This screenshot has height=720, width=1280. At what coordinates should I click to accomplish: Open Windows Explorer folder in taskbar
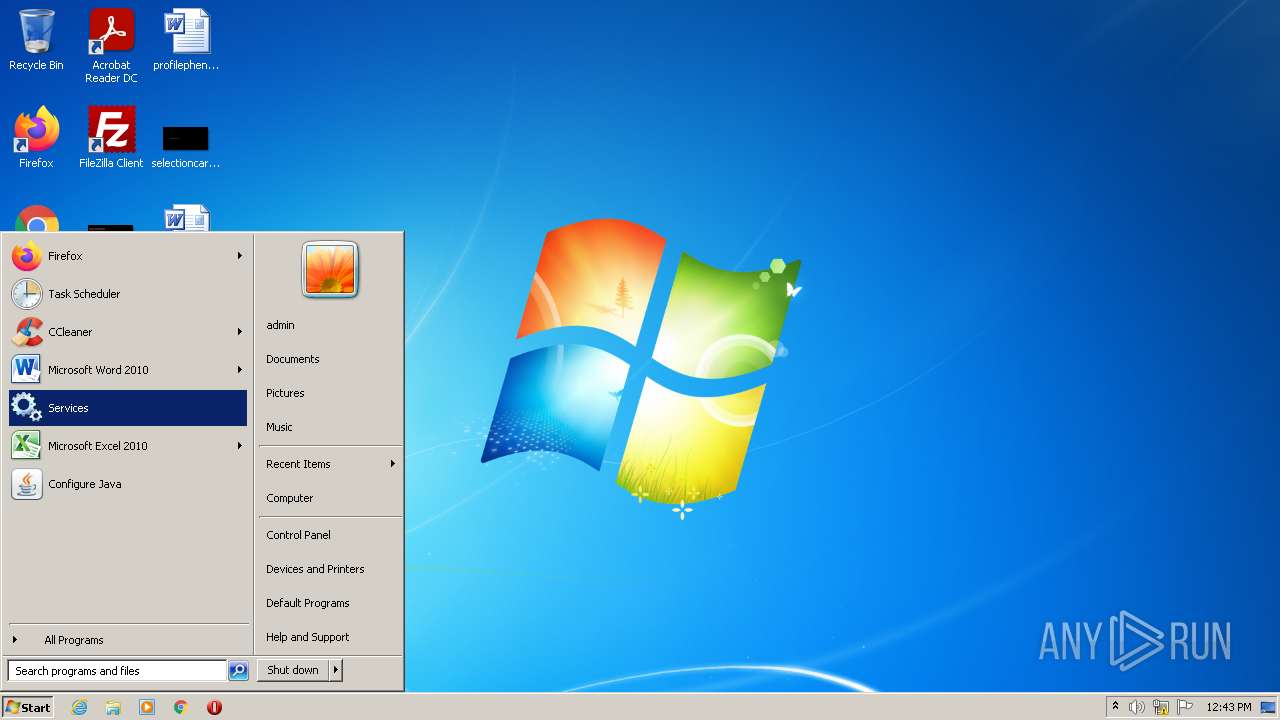[x=113, y=707]
